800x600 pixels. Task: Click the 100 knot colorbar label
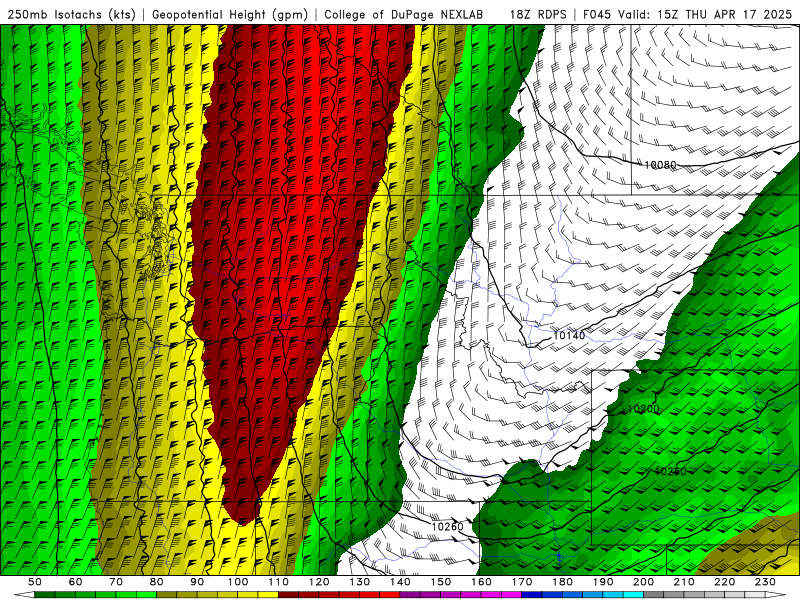point(238,582)
